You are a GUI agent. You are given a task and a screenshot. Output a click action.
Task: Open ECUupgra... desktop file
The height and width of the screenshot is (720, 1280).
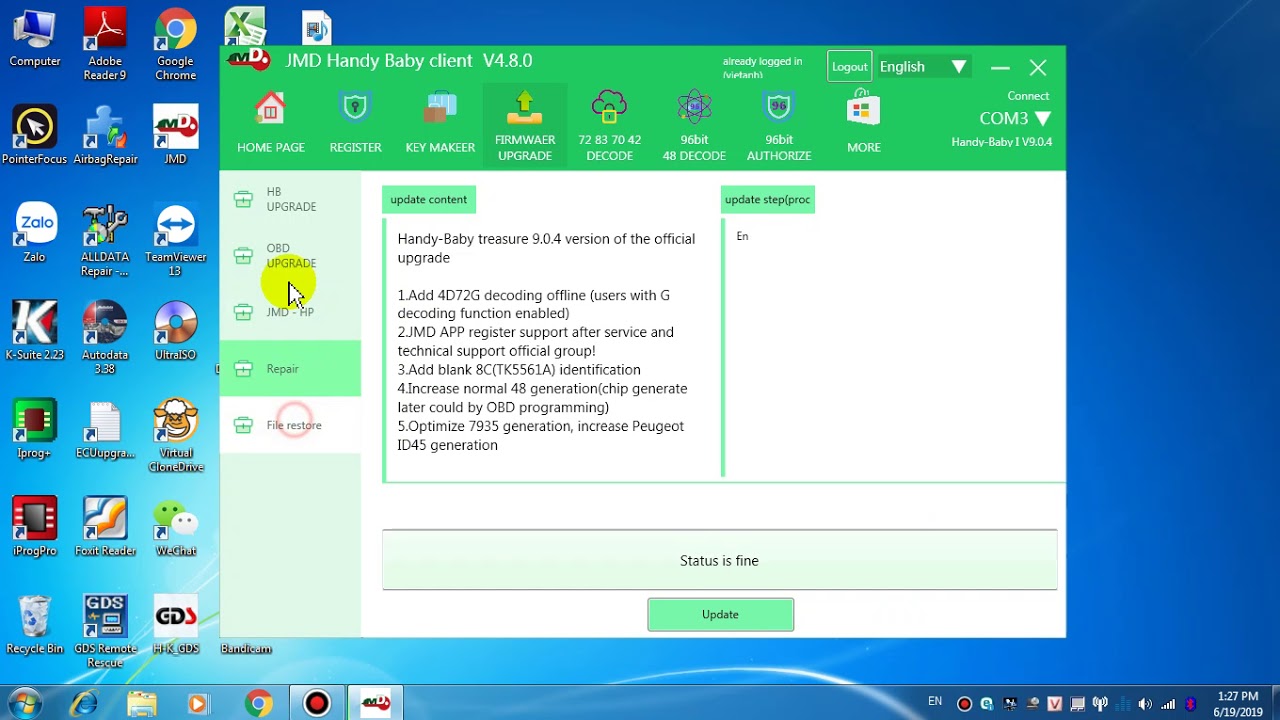click(x=105, y=428)
